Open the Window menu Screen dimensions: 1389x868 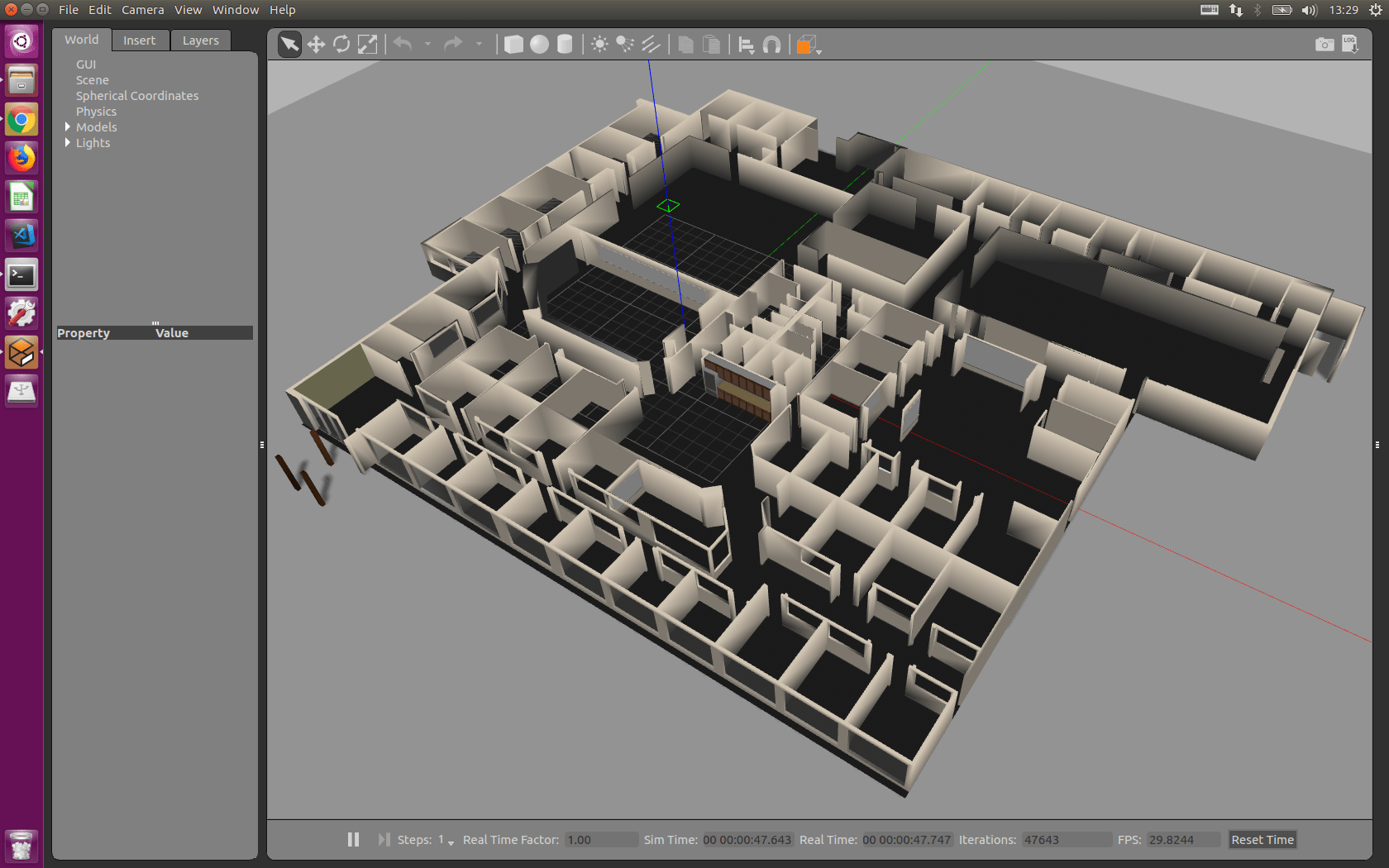pyautogui.click(x=236, y=10)
